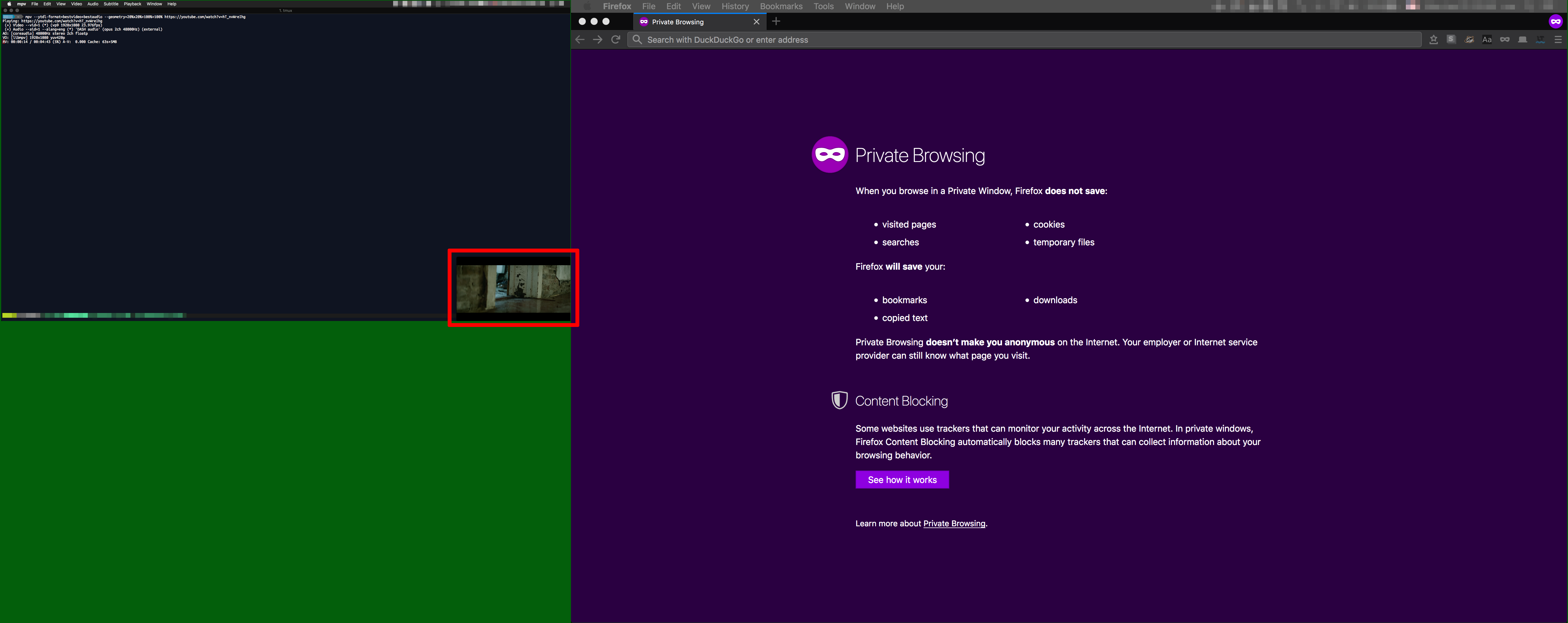Reload the current page

coord(615,39)
